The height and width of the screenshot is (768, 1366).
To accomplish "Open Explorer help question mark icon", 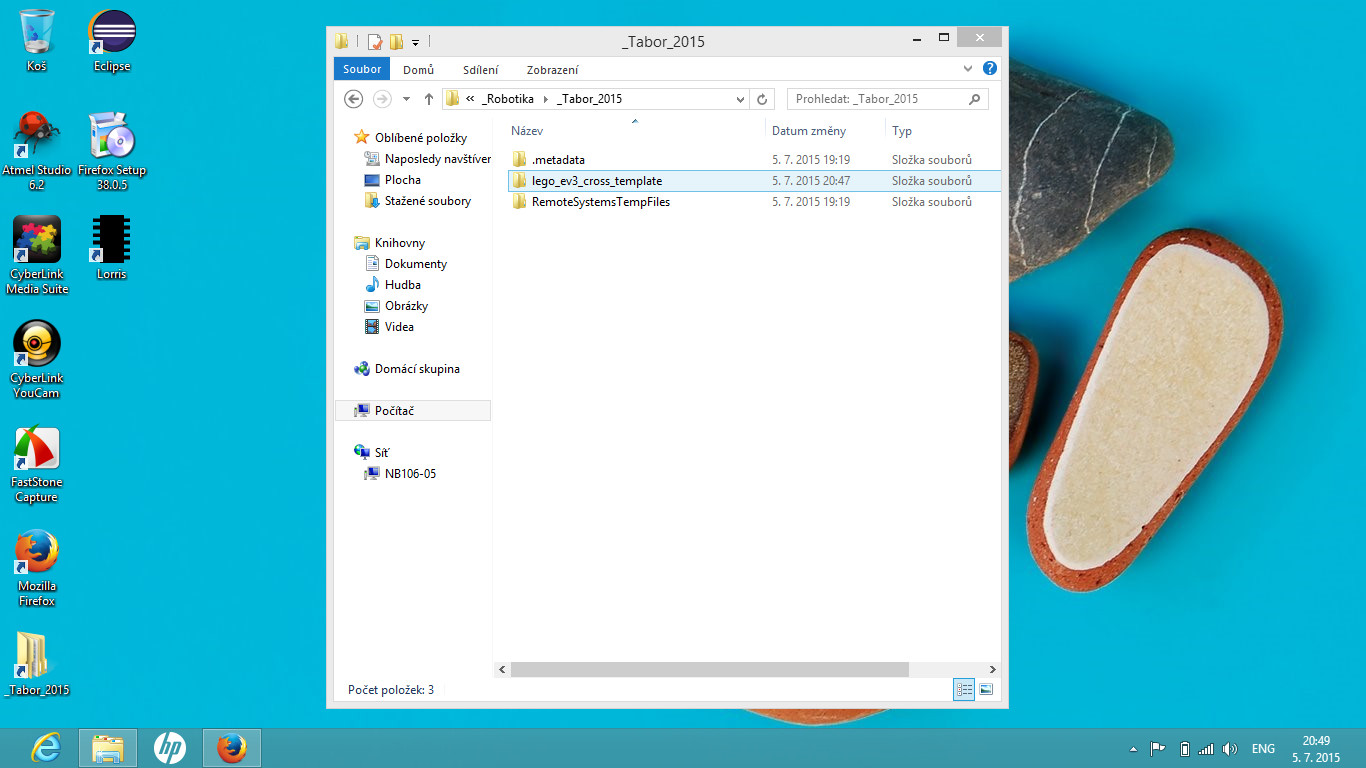I will [x=989, y=69].
